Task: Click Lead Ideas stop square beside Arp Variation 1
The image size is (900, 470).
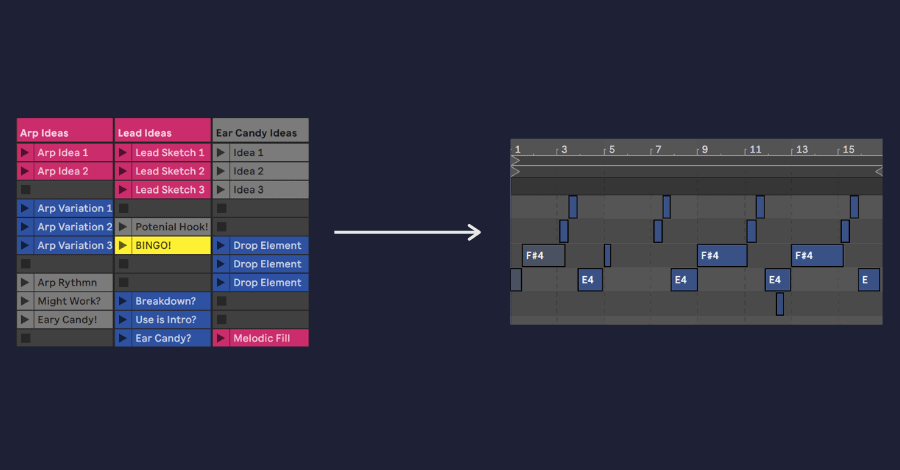Action: (123, 208)
